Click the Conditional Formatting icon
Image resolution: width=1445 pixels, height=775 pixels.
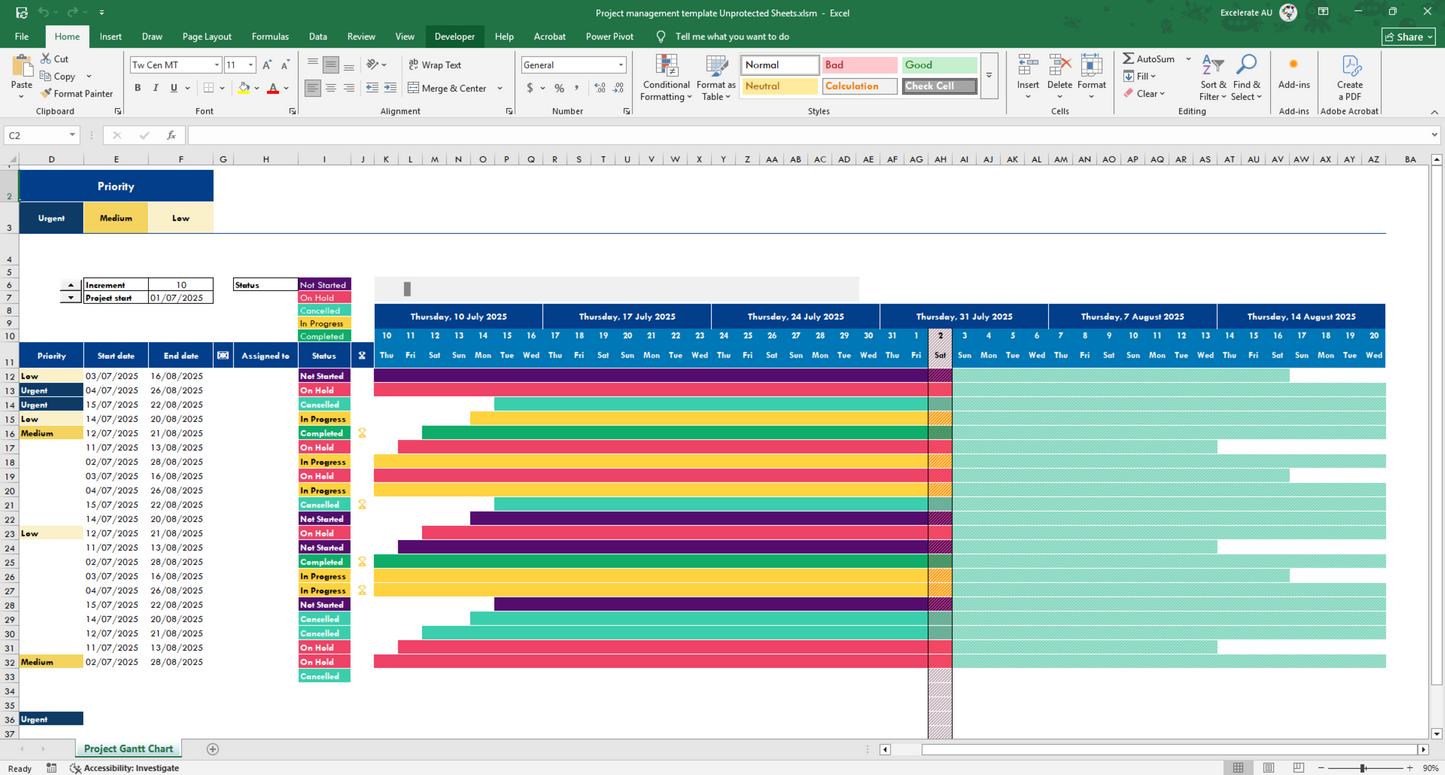[x=666, y=67]
